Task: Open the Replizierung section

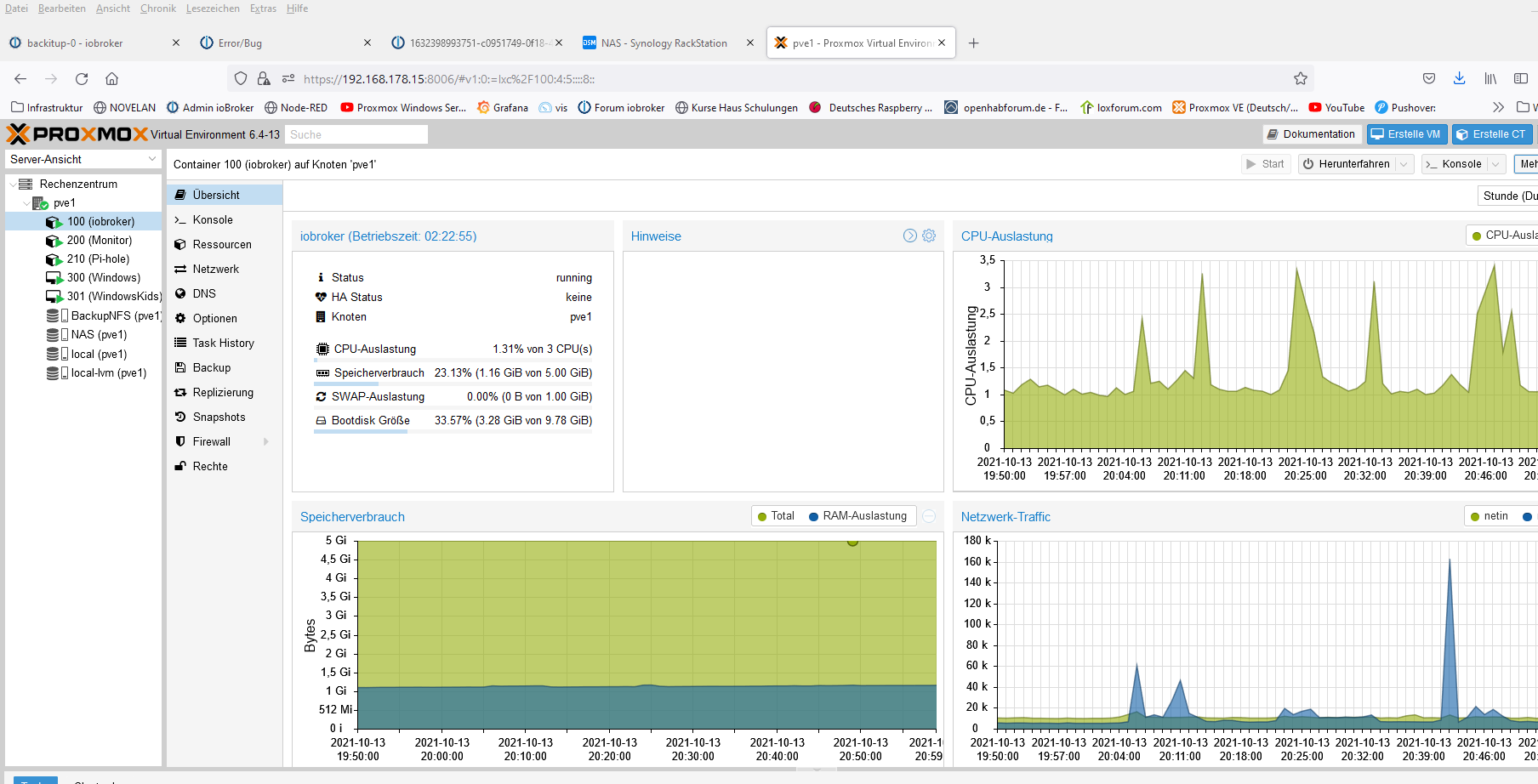Action: click(x=225, y=392)
